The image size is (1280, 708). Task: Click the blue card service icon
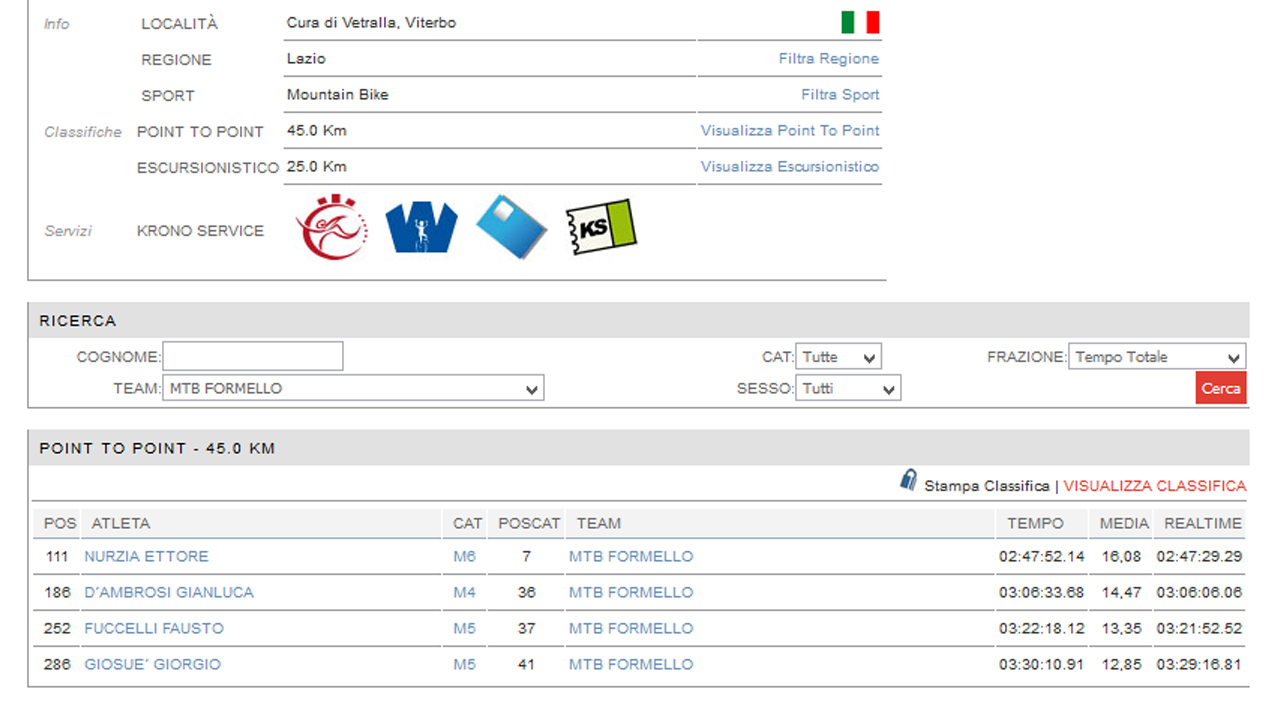coord(511,227)
